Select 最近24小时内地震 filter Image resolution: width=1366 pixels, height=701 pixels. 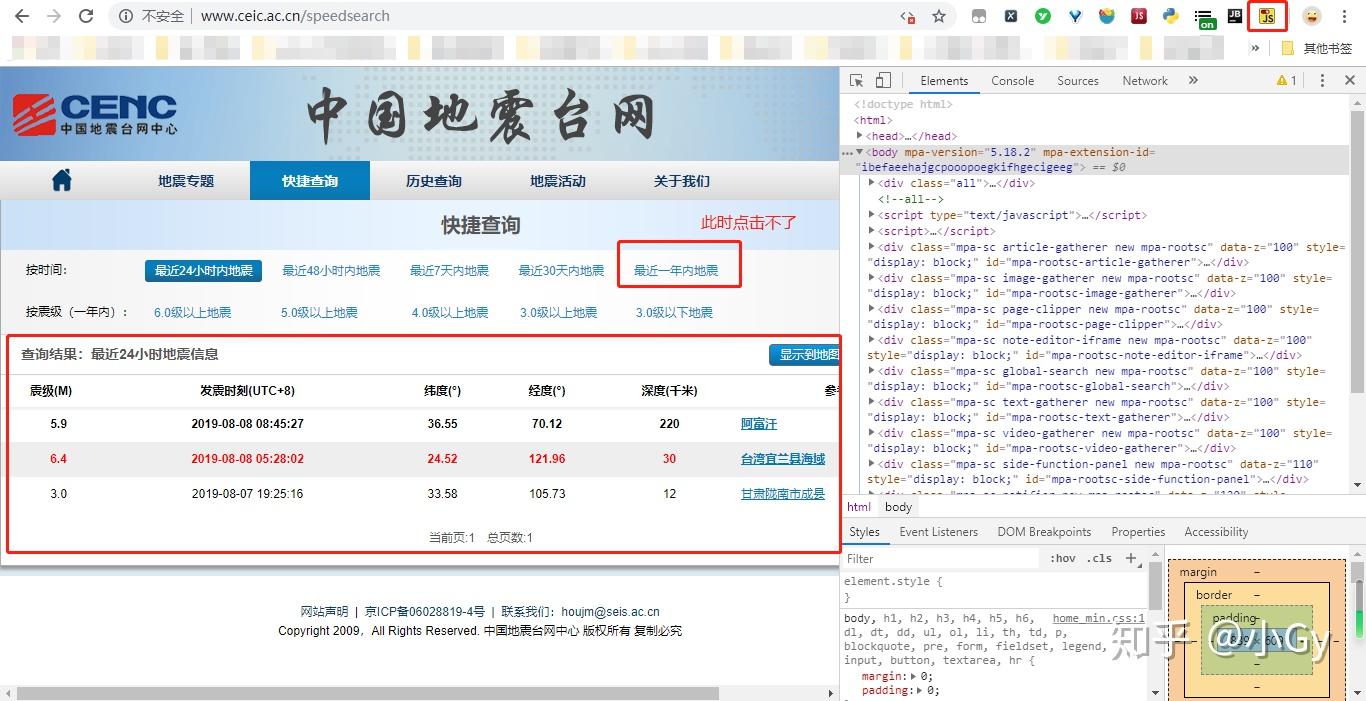click(x=204, y=271)
